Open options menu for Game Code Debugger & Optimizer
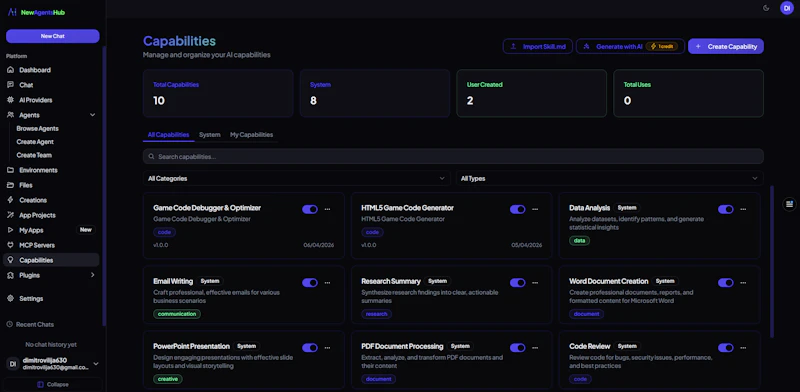The height and width of the screenshot is (392, 800). point(328,209)
